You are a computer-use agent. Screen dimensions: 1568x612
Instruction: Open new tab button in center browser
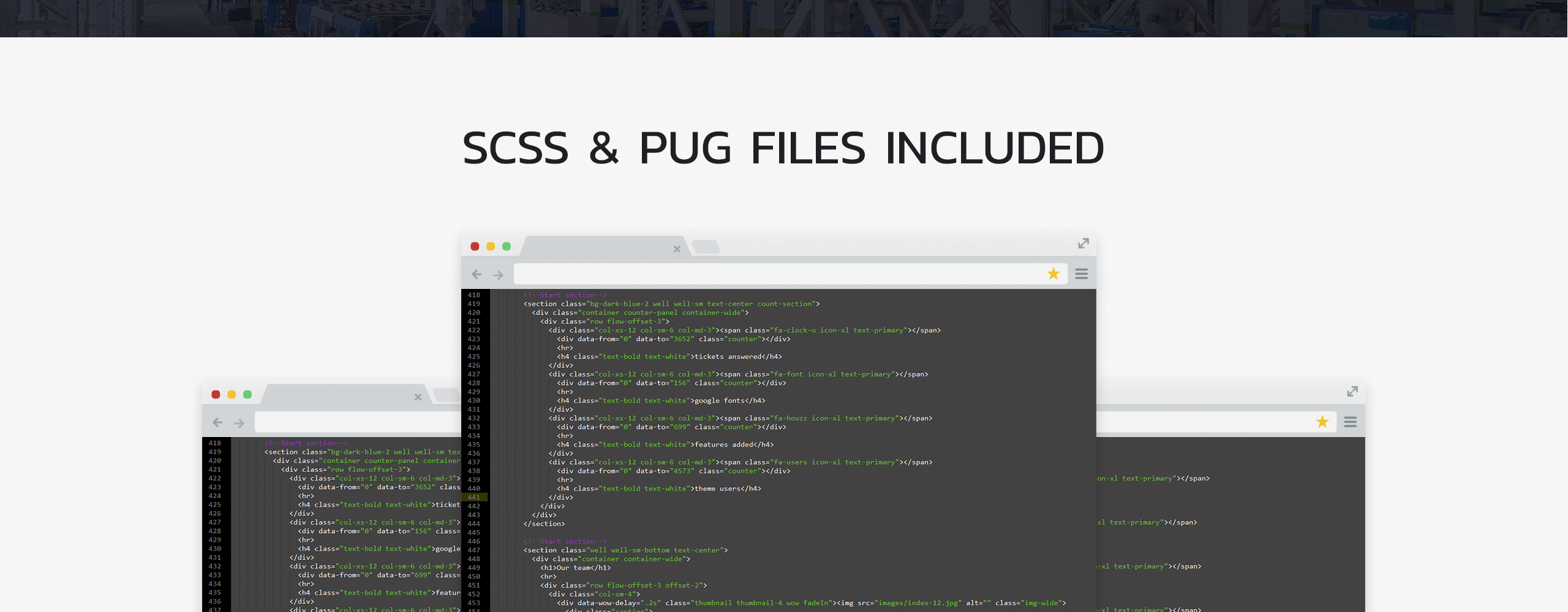(706, 247)
